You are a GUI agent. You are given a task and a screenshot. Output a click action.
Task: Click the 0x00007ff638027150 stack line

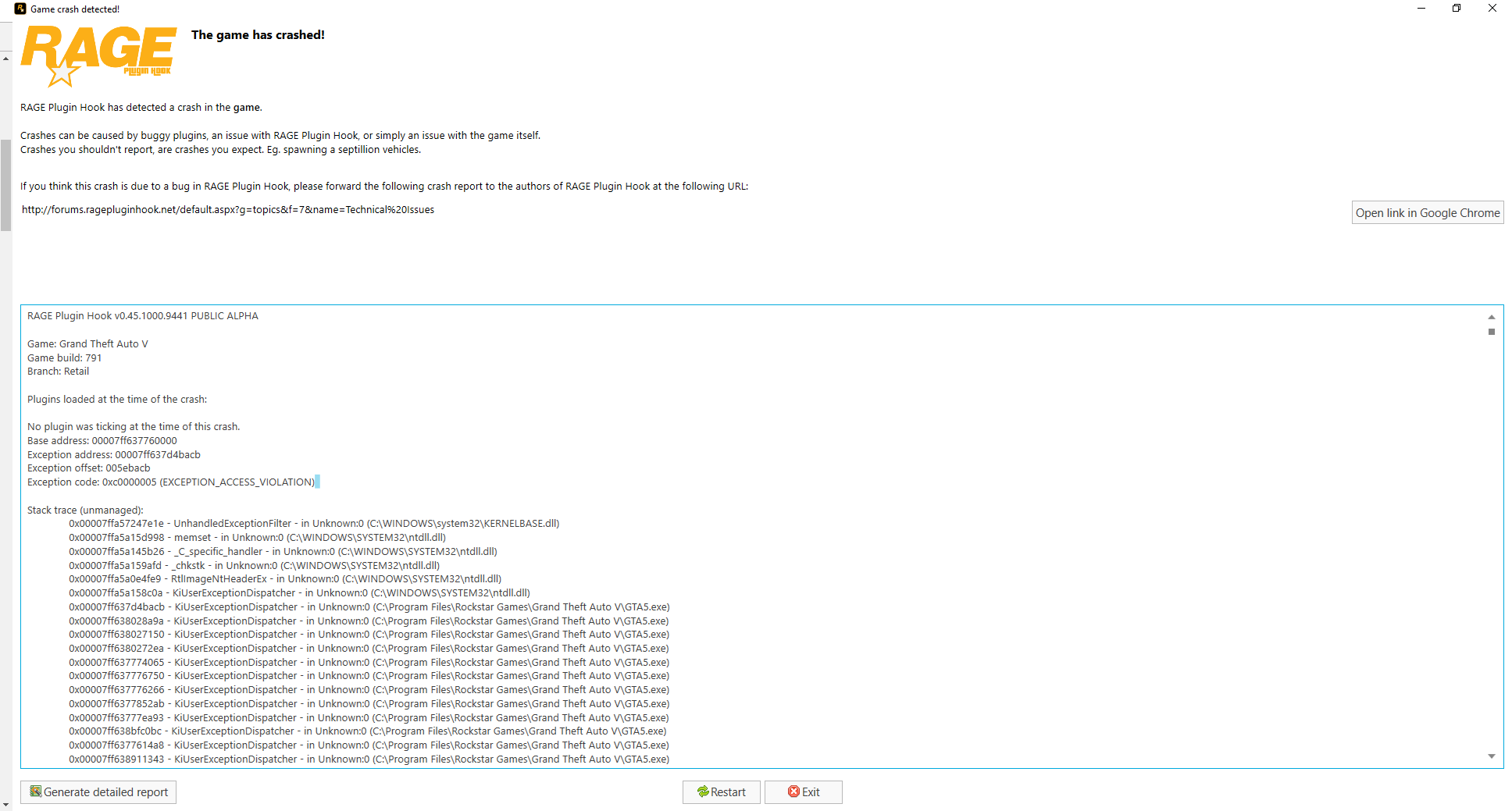click(x=369, y=635)
